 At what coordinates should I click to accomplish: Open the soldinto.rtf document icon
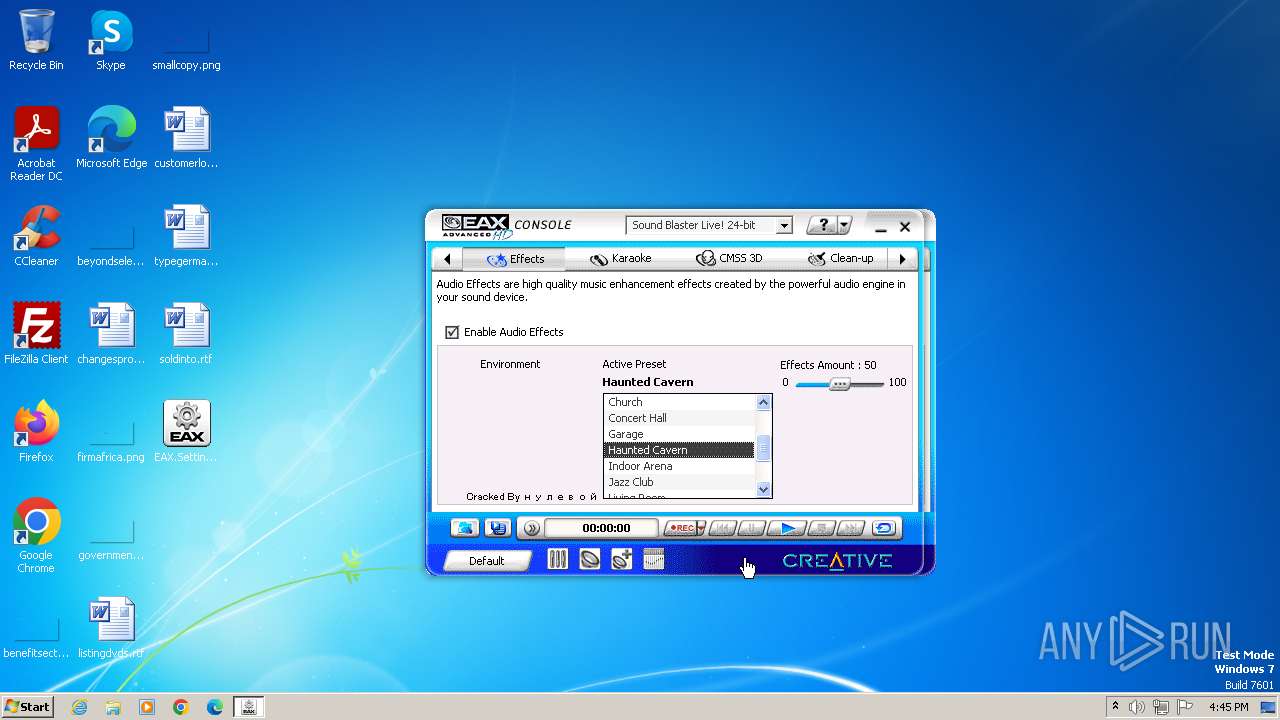coord(186,334)
